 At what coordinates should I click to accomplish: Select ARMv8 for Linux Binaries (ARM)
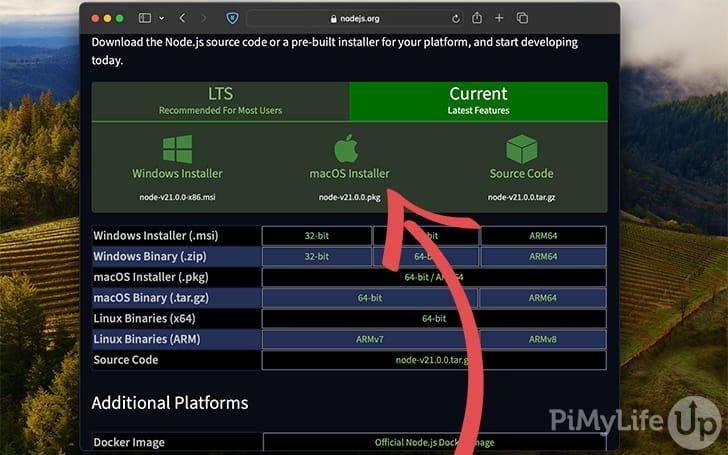542,339
